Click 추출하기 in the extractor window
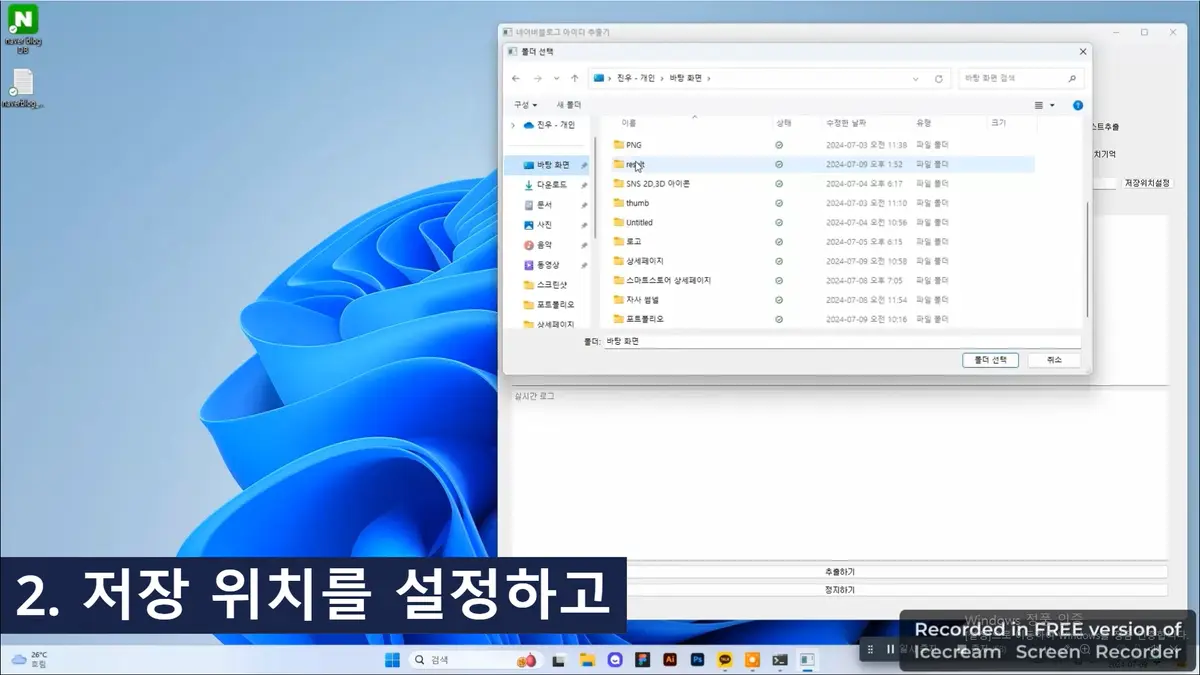Image resolution: width=1200 pixels, height=675 pixels. 840,572
